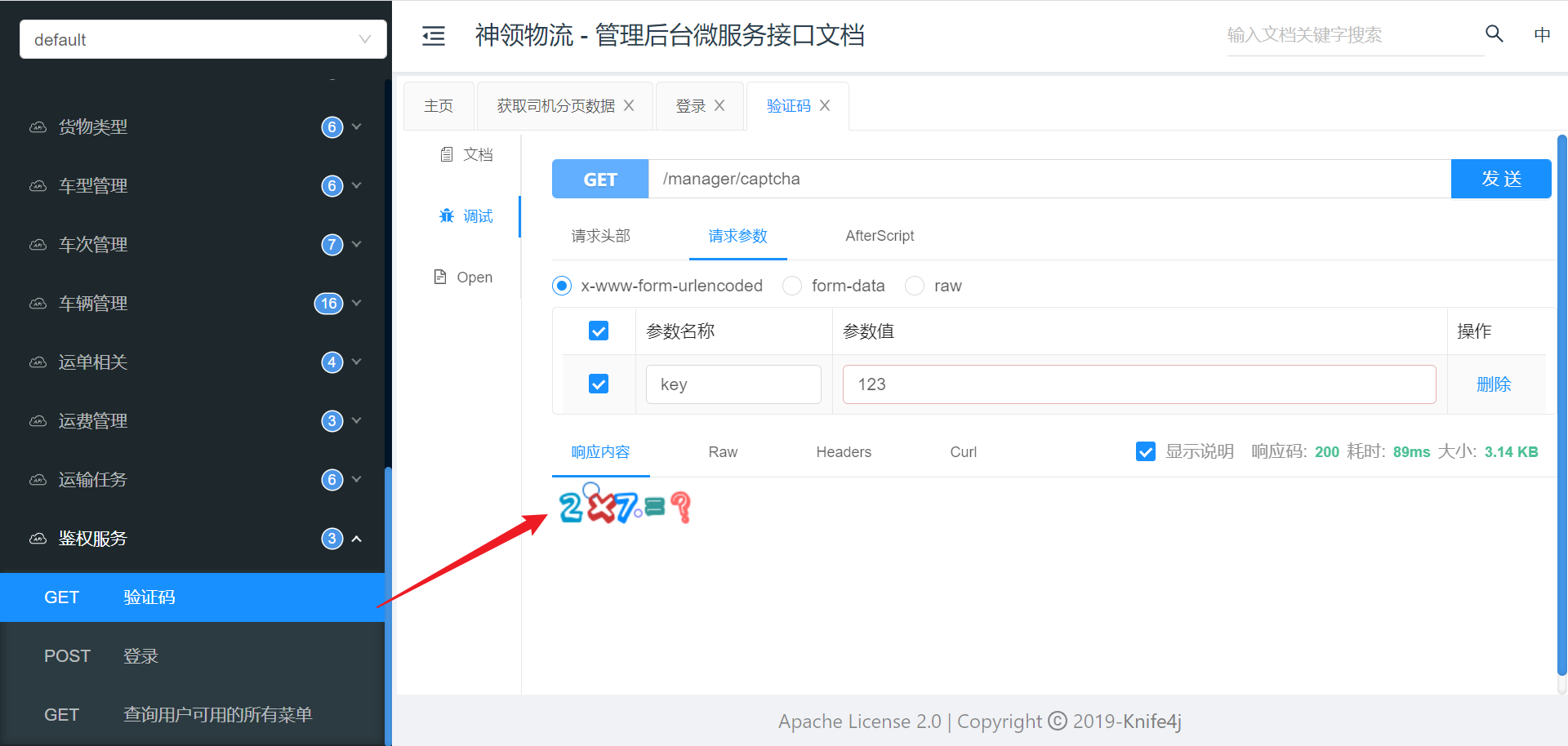The width and height of the screenshot is (1568, 746).
Task: Click the cloud icon beside 货物类型
Action: 38,127
